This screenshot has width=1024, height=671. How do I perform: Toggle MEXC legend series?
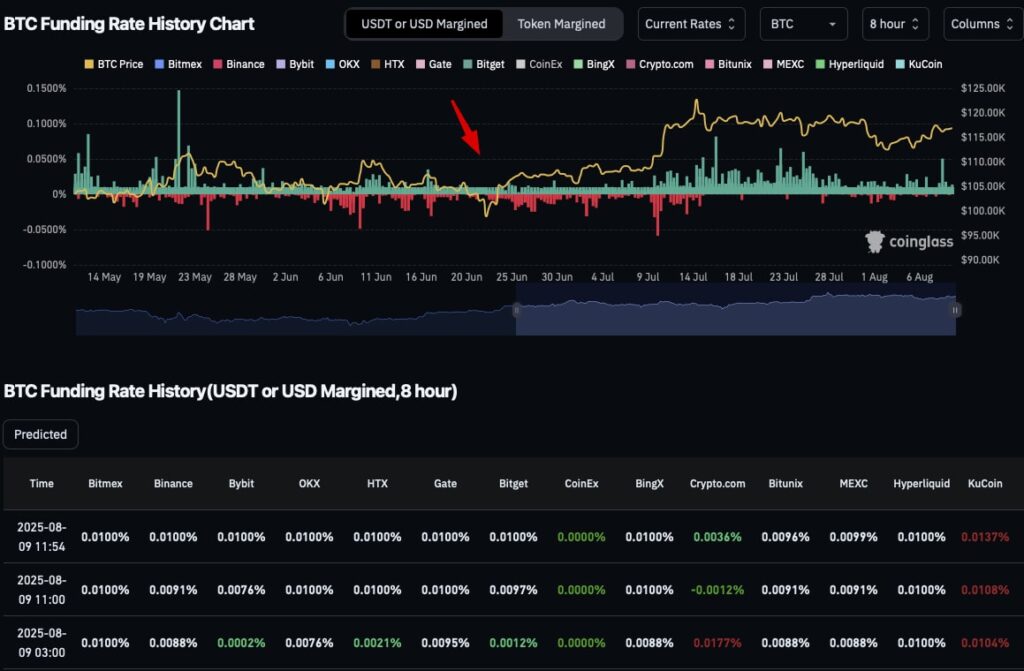pos(784,64)
